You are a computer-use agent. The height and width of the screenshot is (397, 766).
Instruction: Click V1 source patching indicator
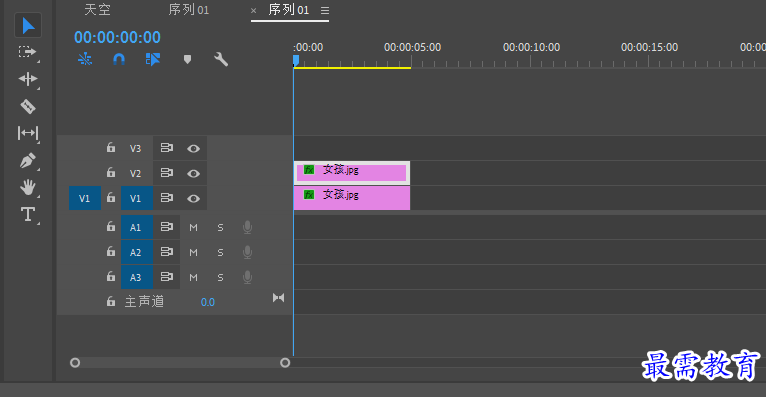pyautogui.click(x=85, y=198)
